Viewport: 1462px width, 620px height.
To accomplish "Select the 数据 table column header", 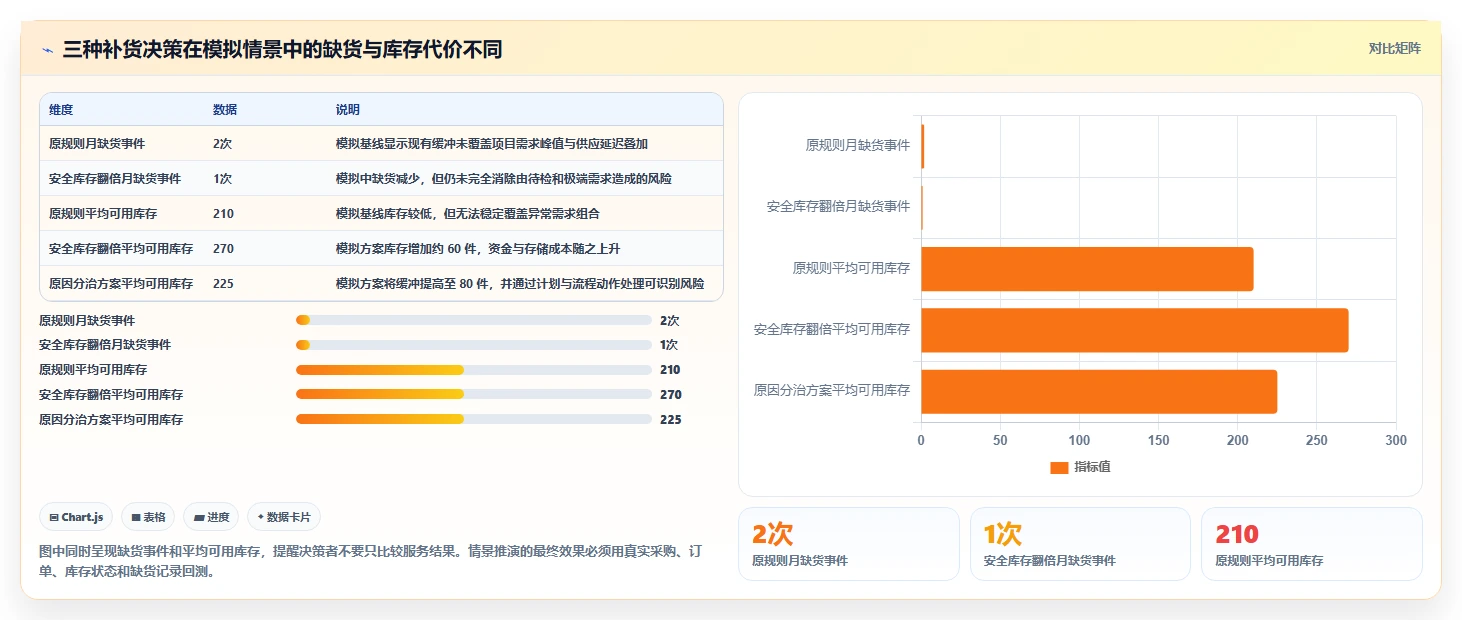I will pyautogui.click(x=225, y=110).
